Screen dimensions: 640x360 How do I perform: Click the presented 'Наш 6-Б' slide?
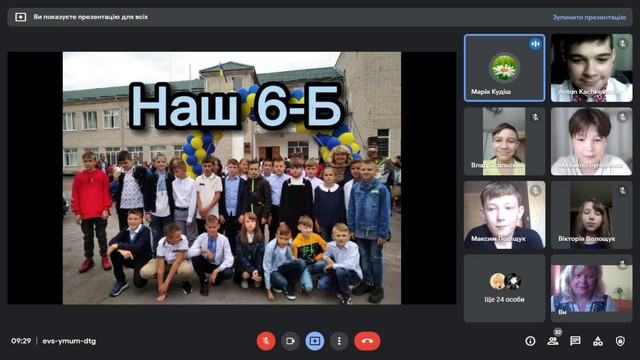click(232, 178)
